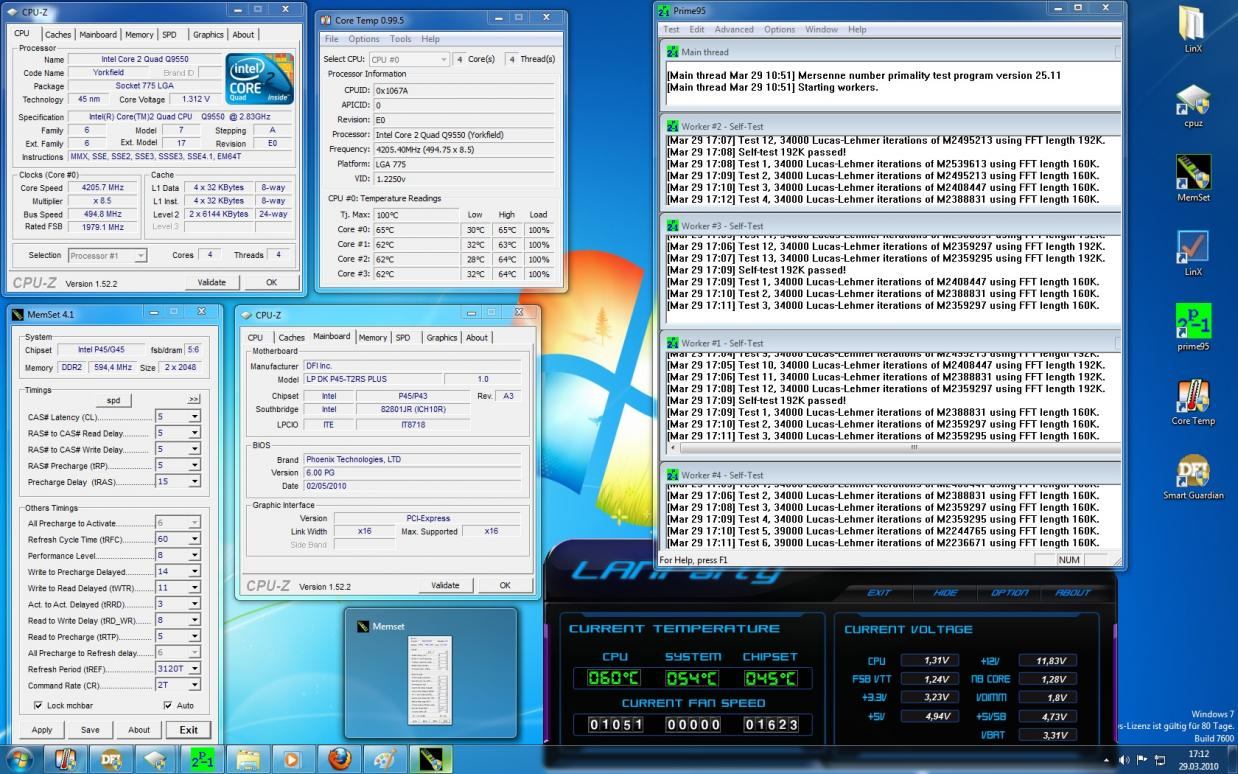Click Apply in MemSet
Viewport: 1238px width, 774px height.
pyautogui.click(x=42, y=729)
